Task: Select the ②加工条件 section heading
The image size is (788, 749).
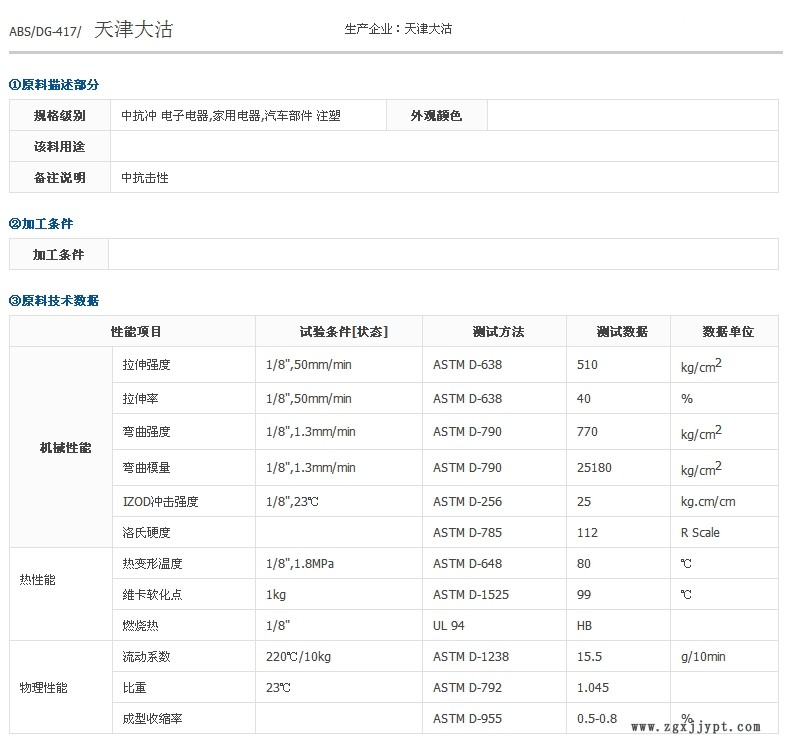Action: [x=41, y=224]
